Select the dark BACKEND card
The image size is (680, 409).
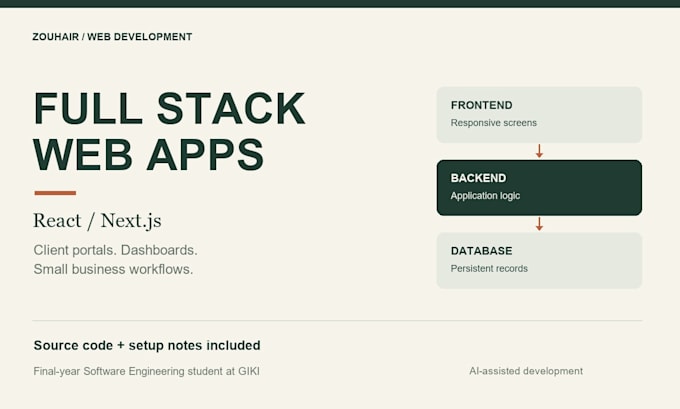pyautogui.click(x=539, y=187)
